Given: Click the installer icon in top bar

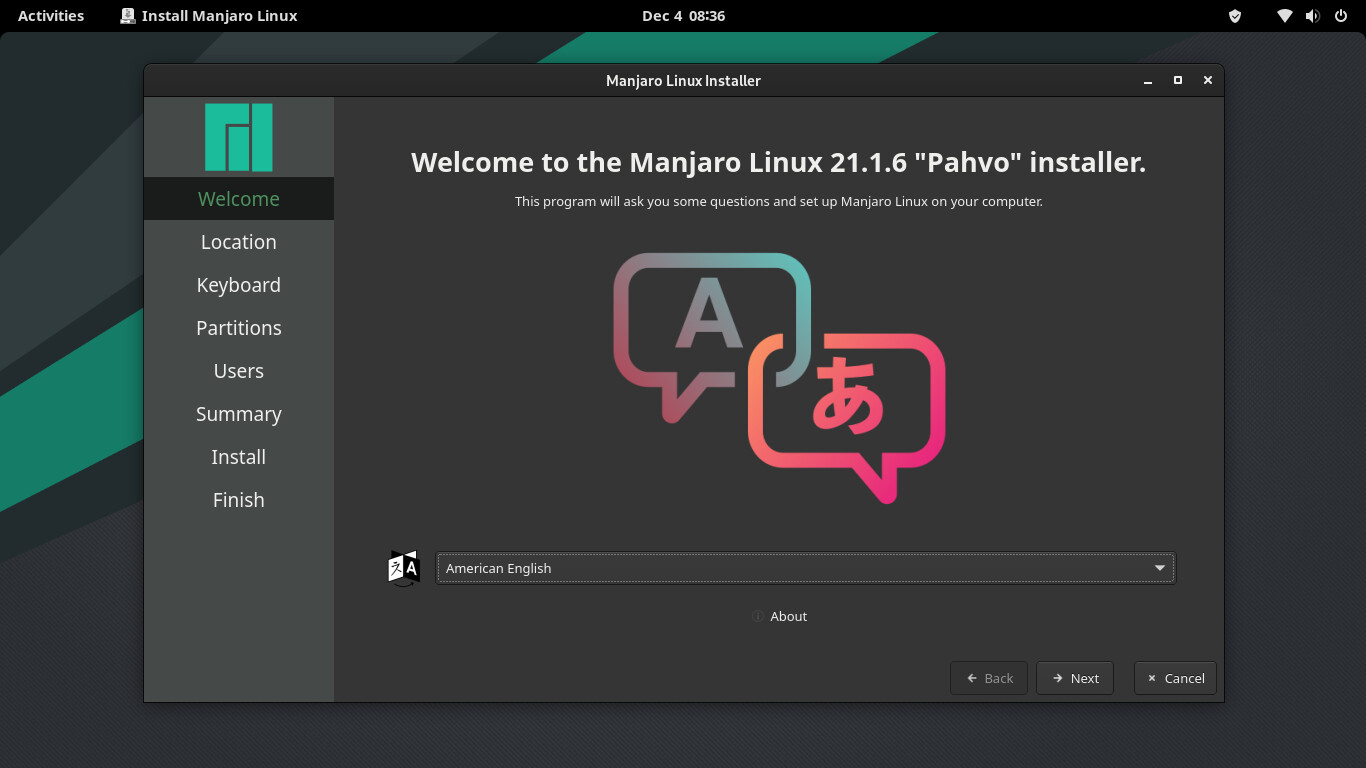Looking at the screenshot, I should 128,16.
